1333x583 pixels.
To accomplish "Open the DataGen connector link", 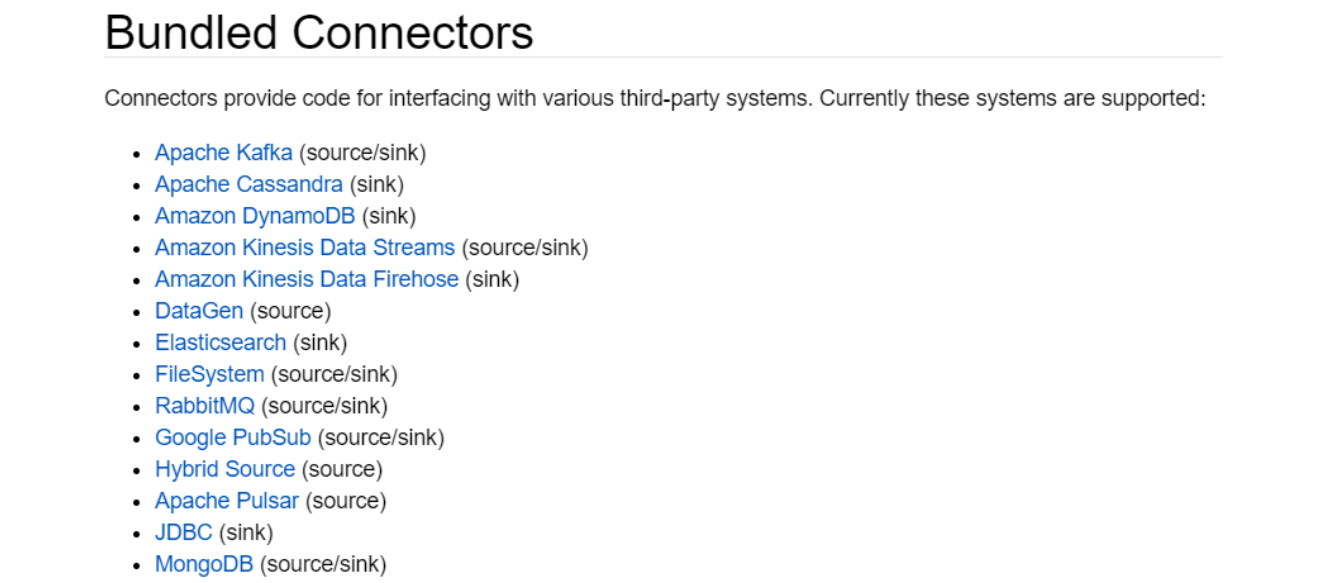I will (x=199, y=311).
